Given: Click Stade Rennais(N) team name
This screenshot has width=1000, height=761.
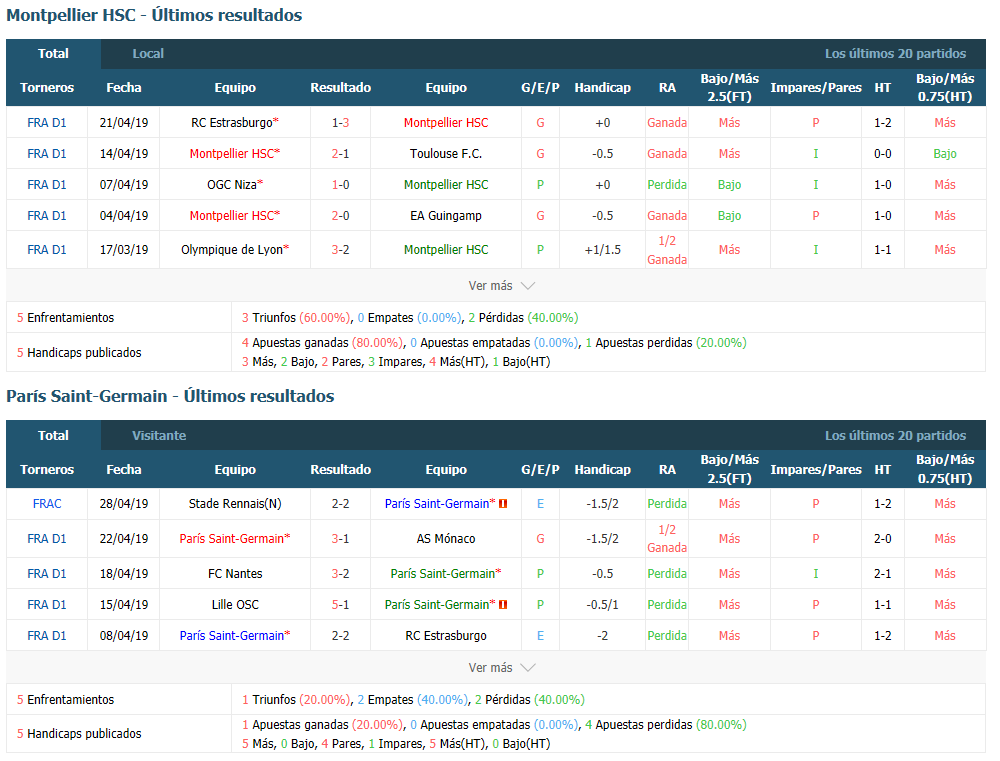Looking at the screenshot, I should click(x=235, y=504).
